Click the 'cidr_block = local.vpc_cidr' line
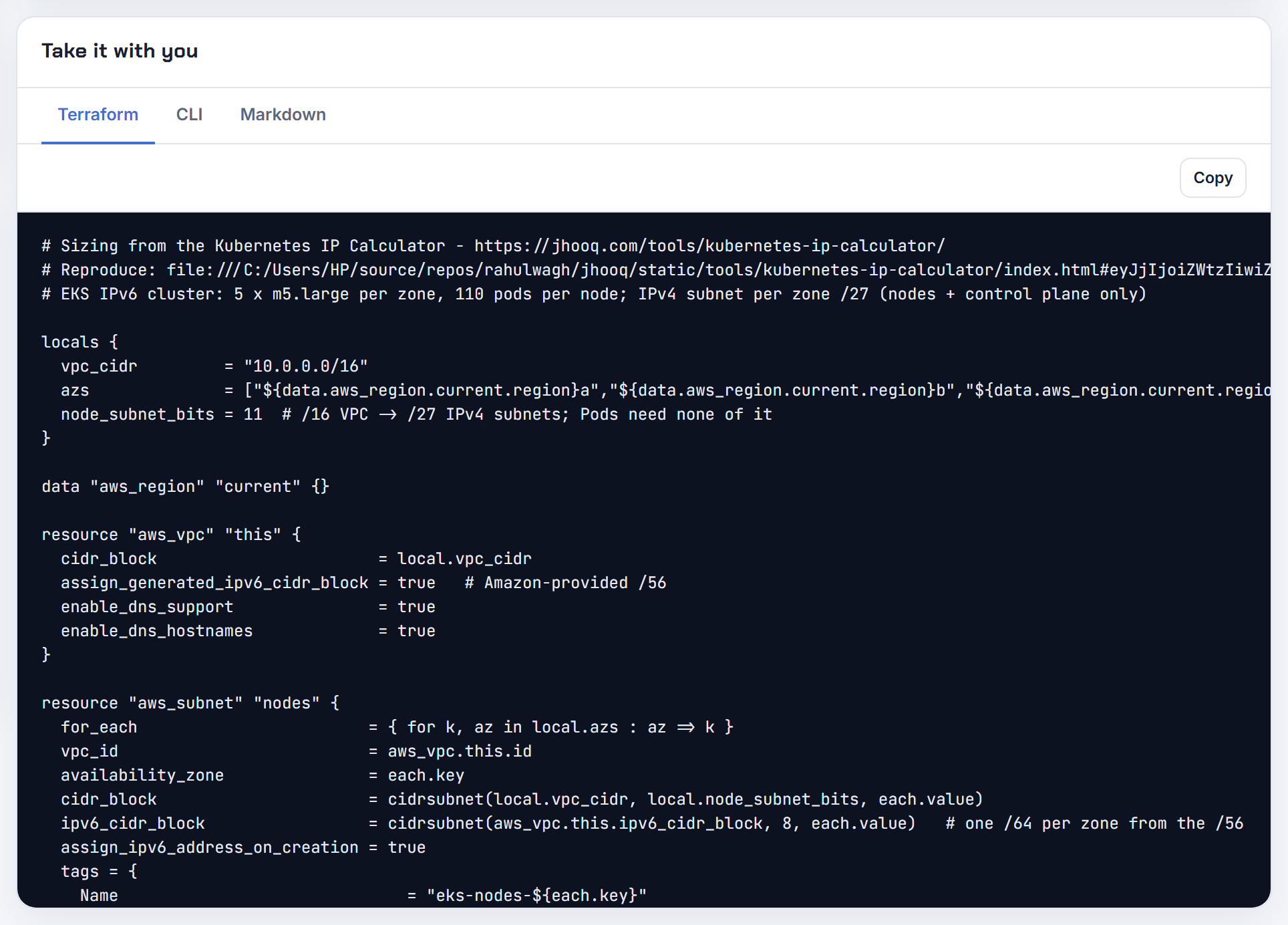Screen dimensions: 1288x925 tap(296, 559)
